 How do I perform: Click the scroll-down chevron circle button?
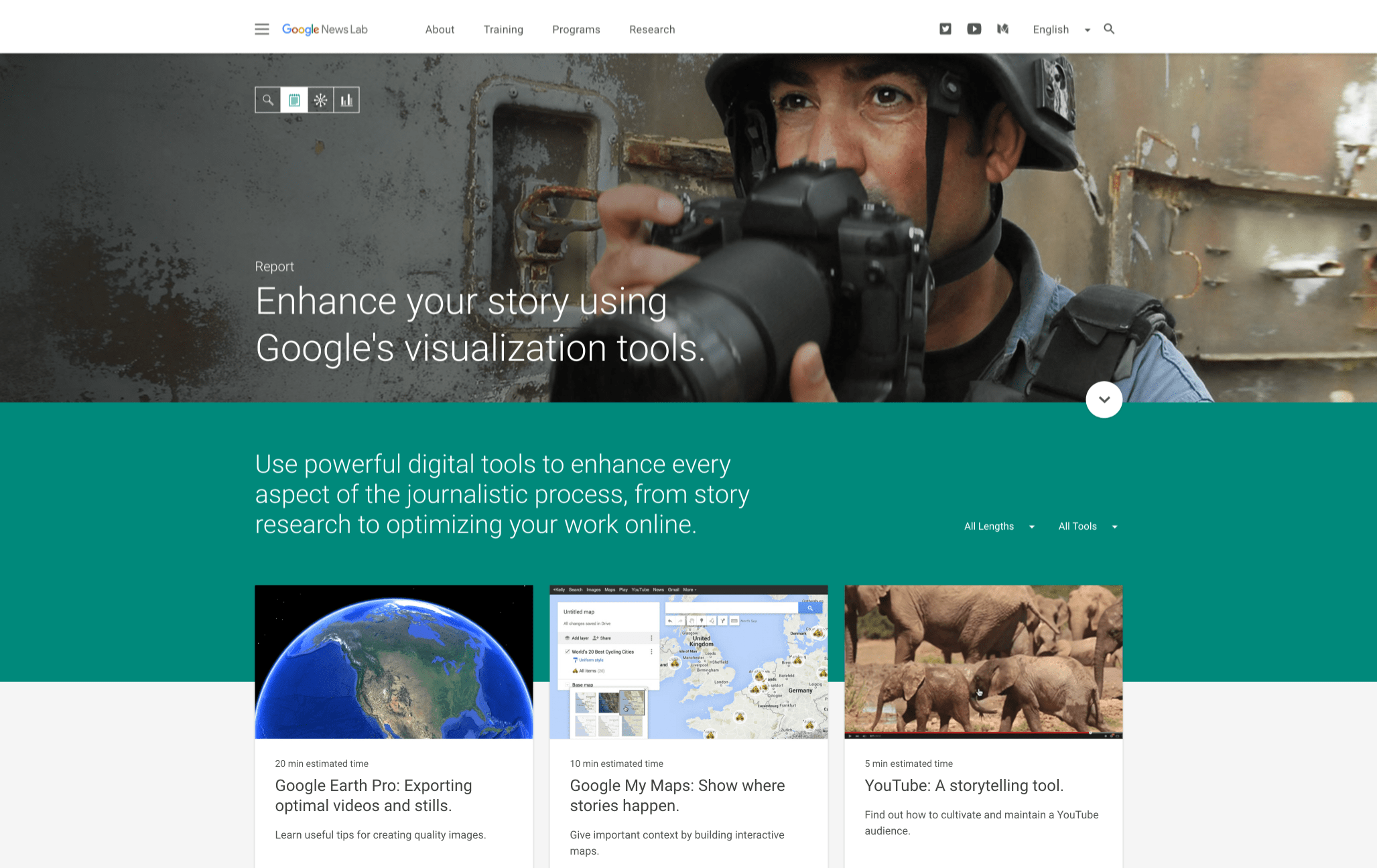[x=1104, y=400]
